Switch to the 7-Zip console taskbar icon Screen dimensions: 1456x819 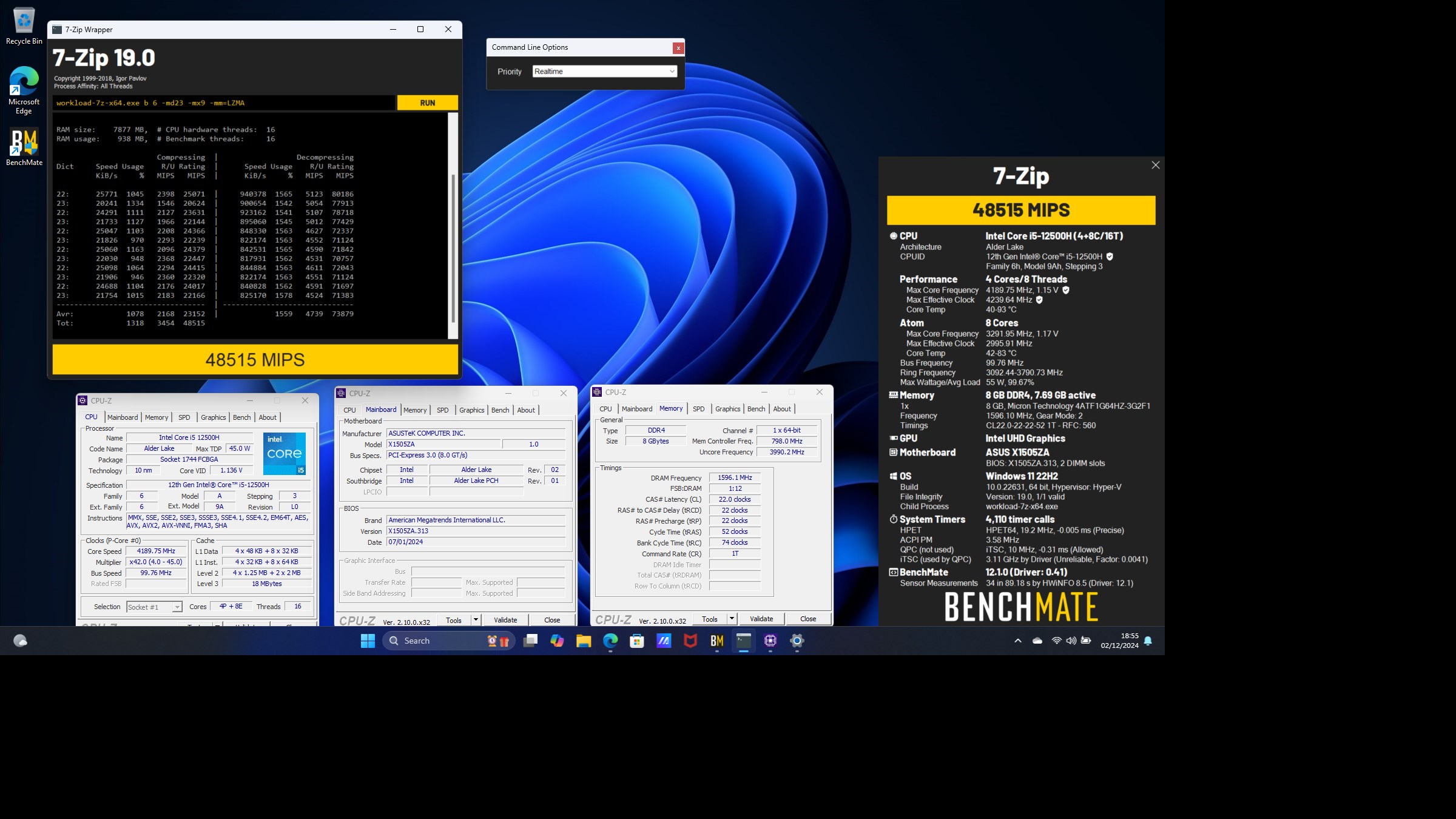tap(744, 641)
